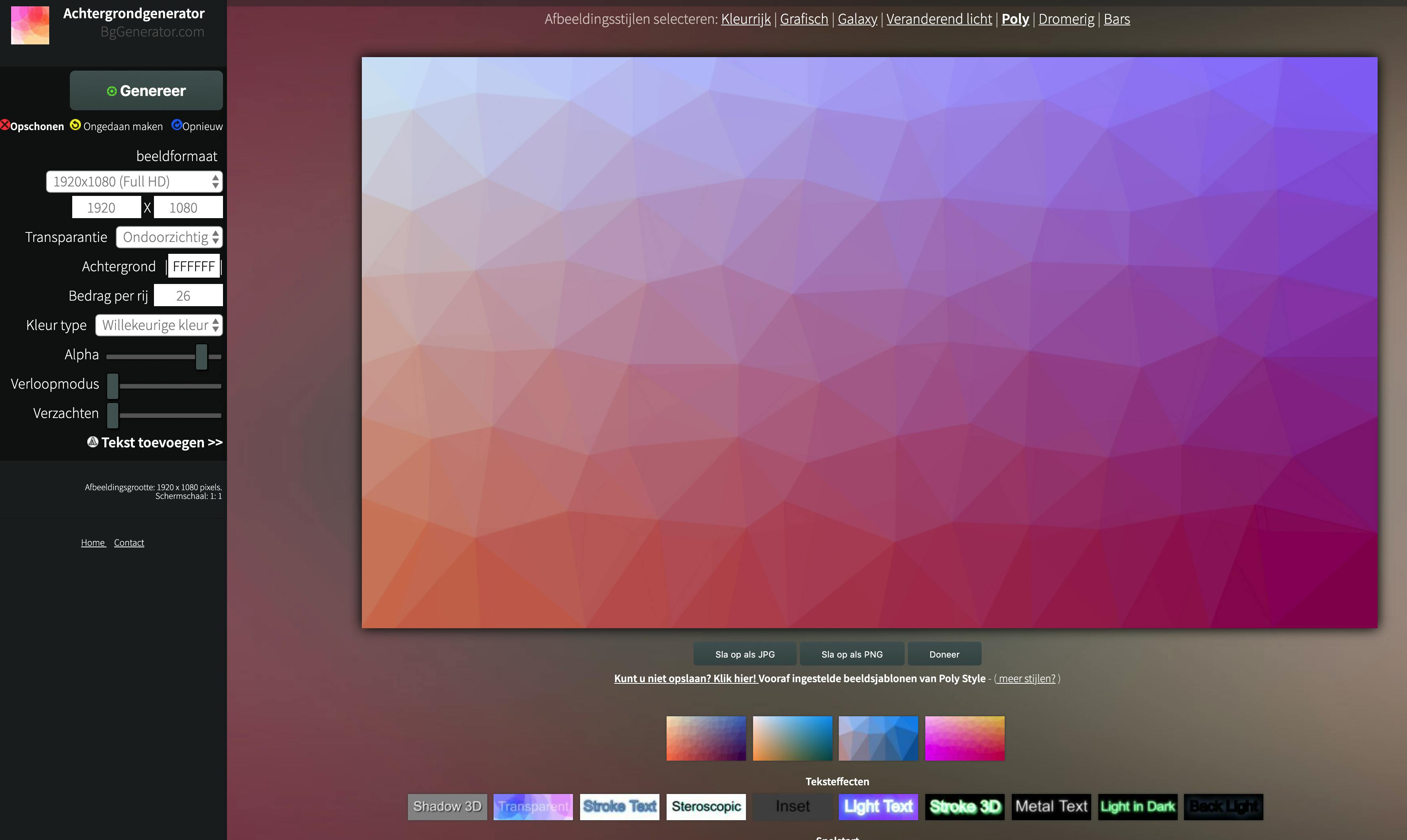Screen dimensions: 1407x840
Task: Open the Transparantie Ondoorzichtig dropdown
Action: tap(169, 237)
